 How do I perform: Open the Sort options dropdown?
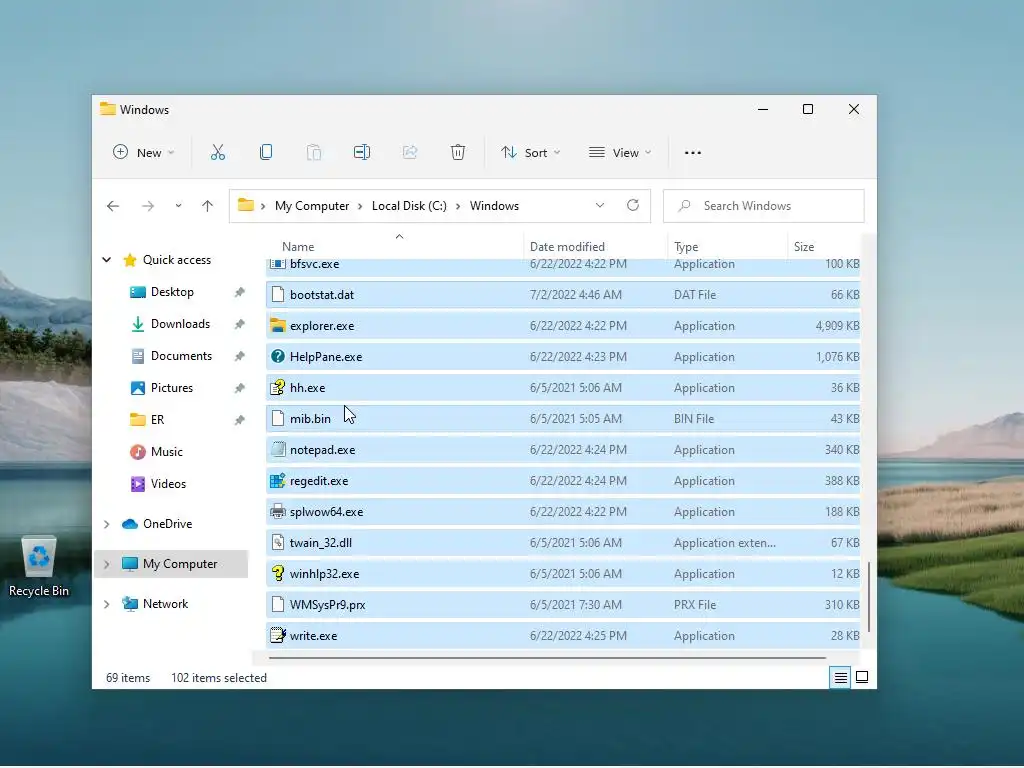[530, 153]
